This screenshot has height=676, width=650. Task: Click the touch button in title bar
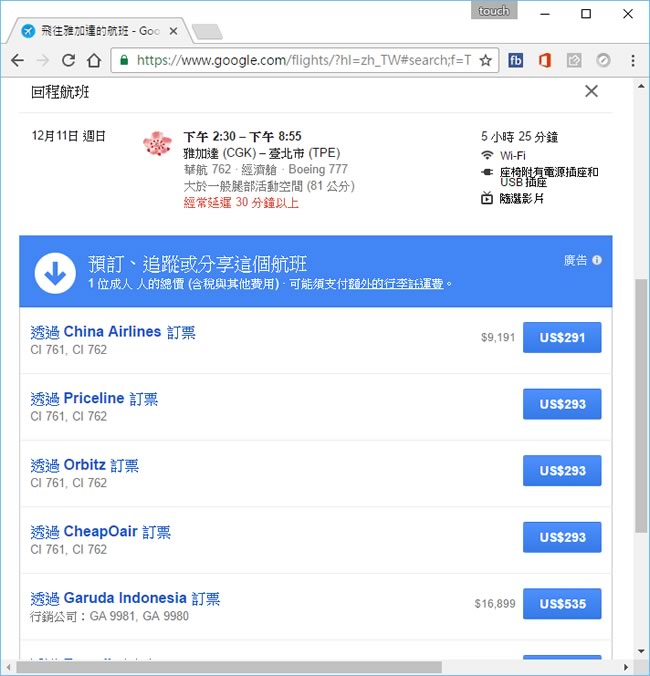coord(494,11)
